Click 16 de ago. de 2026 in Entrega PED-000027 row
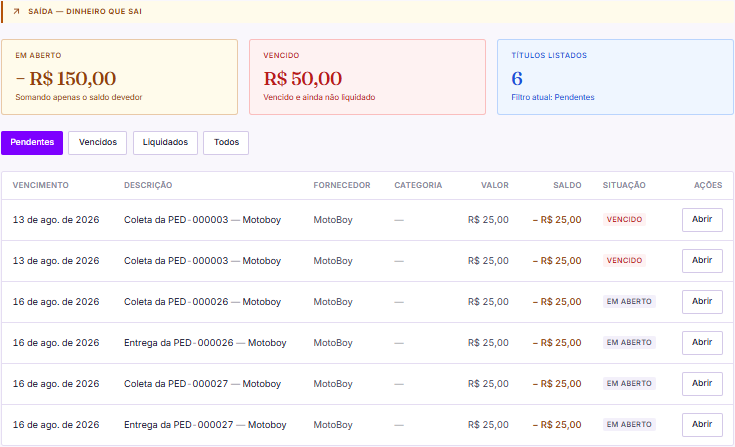This screenshot has height=447, width=735. click(x=56, y=425)
